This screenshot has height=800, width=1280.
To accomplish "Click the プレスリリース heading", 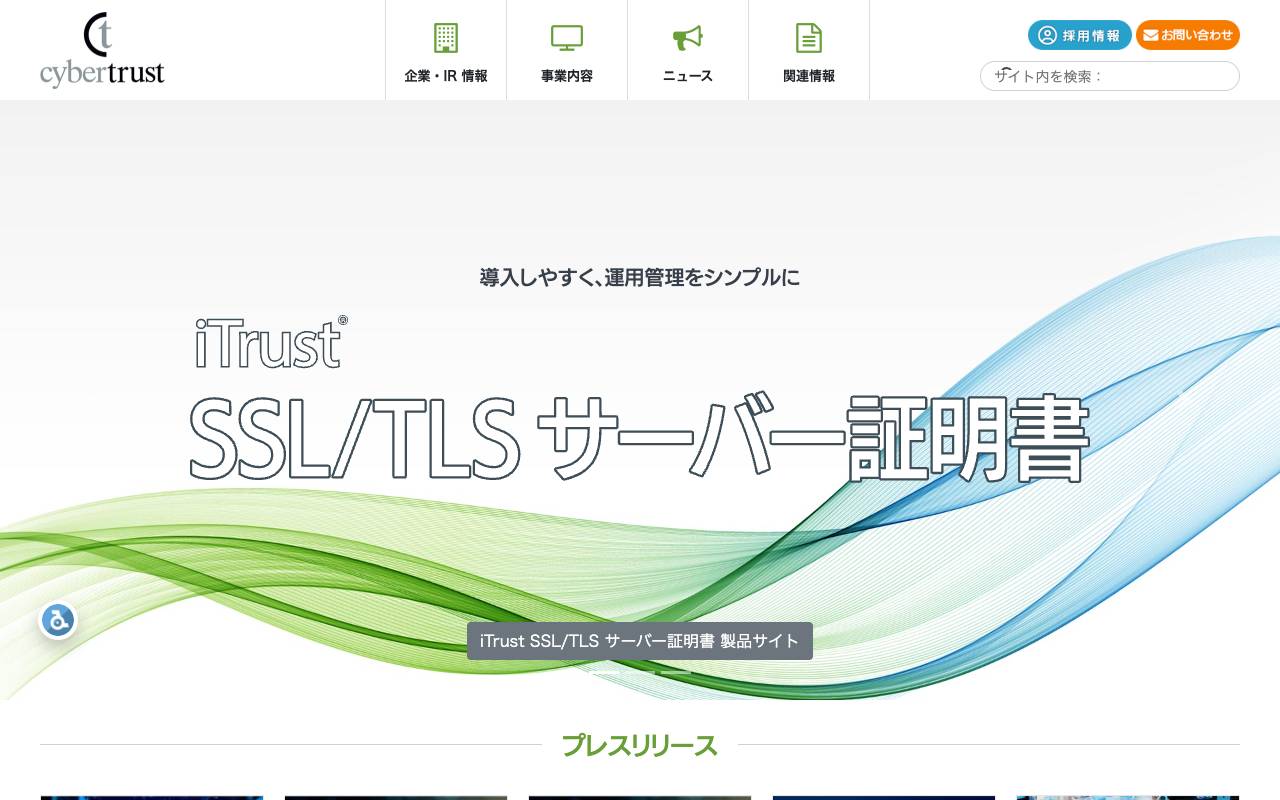I will pos(640,746).
